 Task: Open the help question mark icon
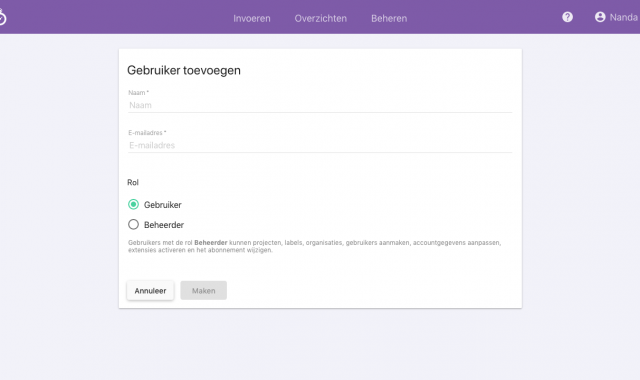[567, 17]
